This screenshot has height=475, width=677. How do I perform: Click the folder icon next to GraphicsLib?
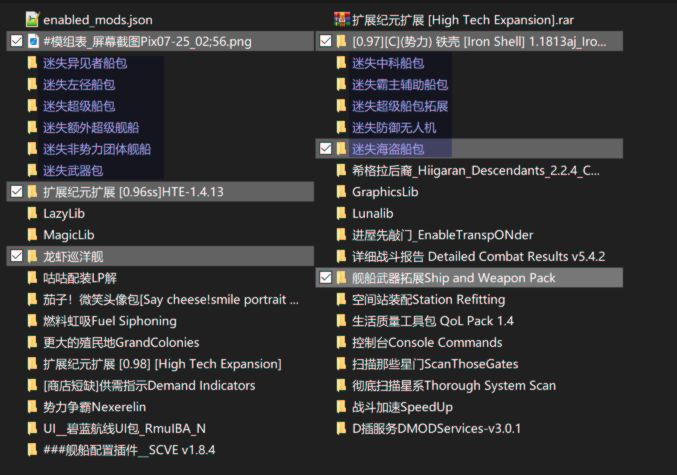[x=342, y=192]
